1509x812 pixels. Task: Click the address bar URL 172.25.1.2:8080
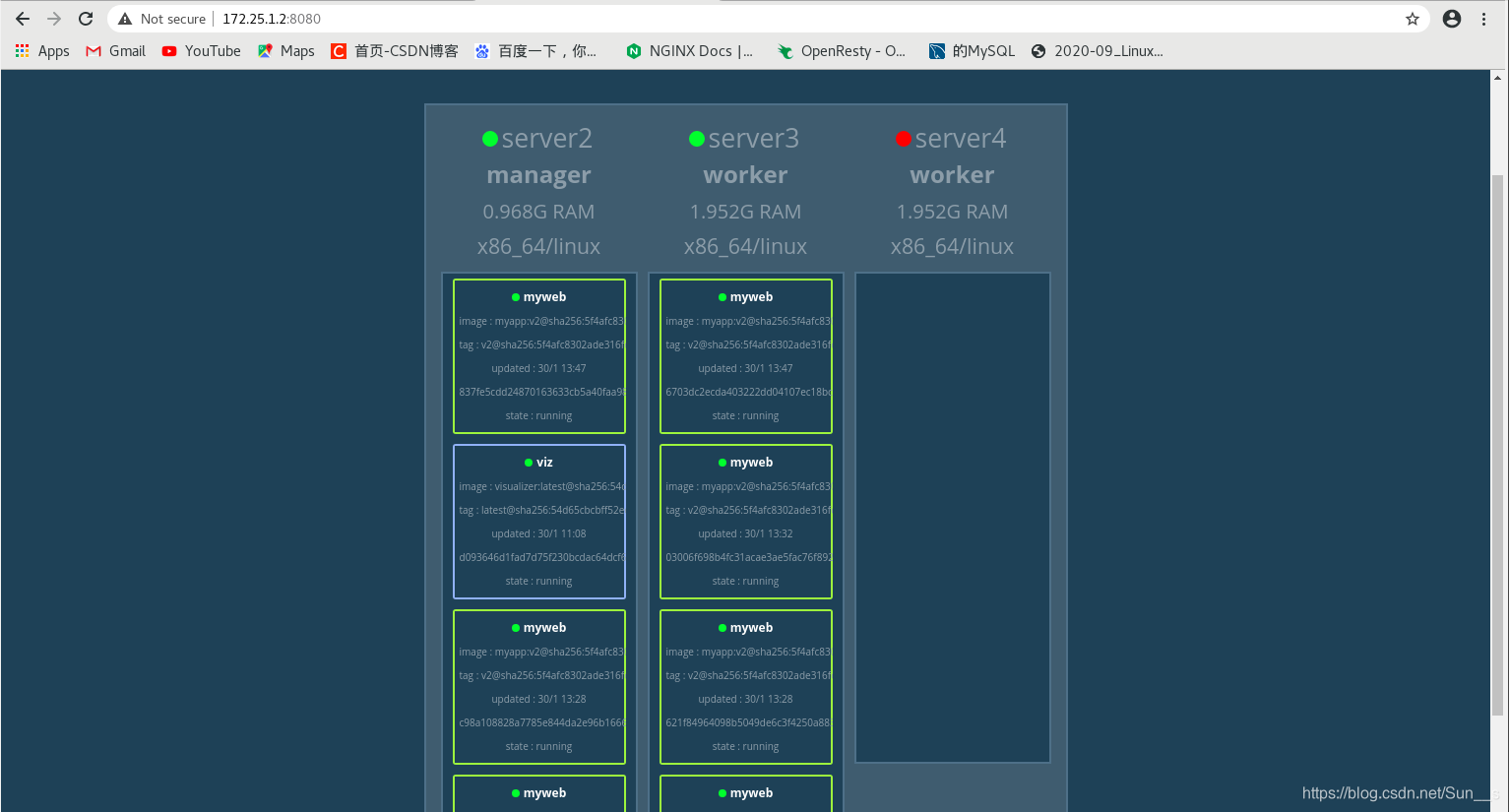click(272, 19)
